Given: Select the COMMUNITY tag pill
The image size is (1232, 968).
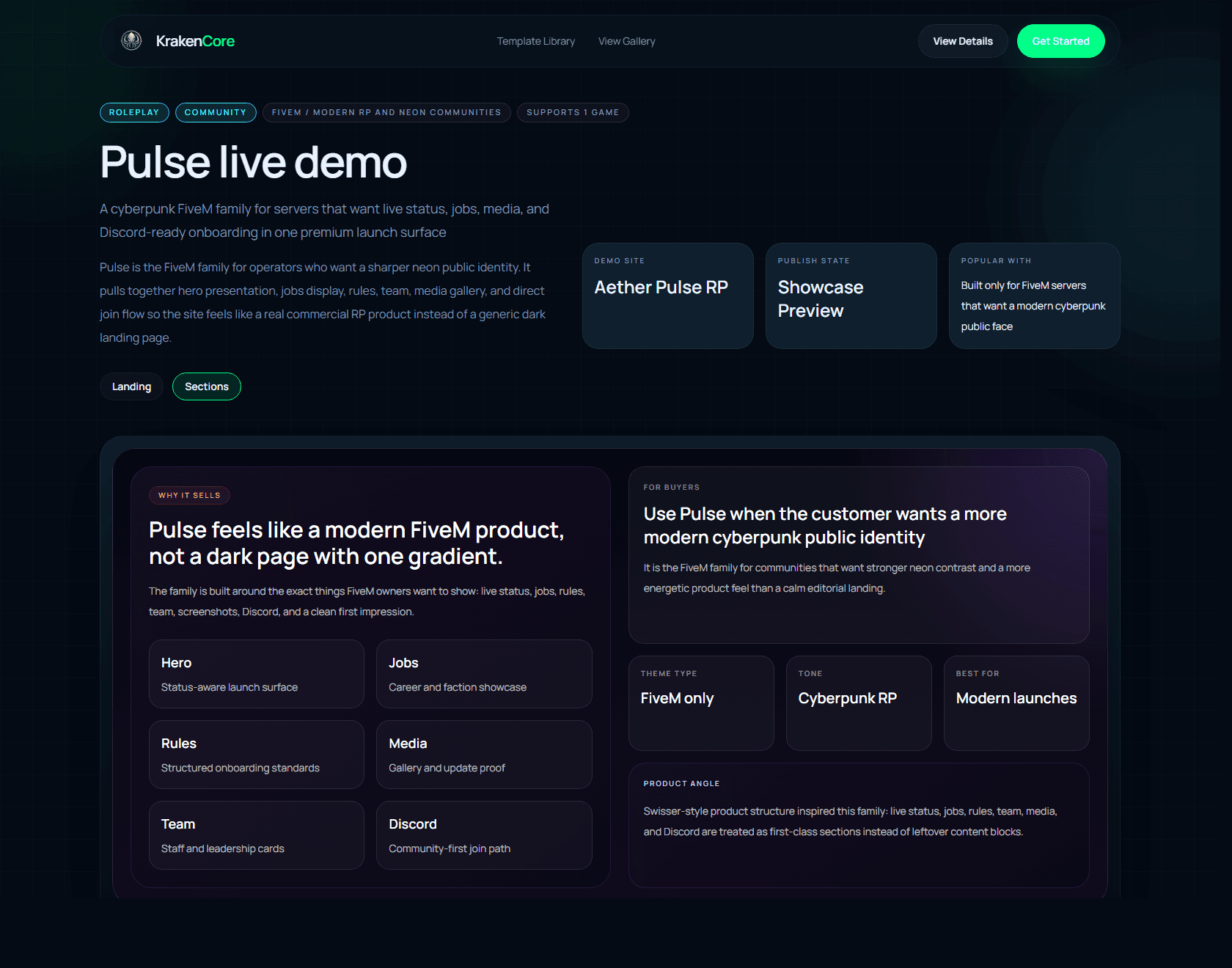Looking at the screenshot, I should [x=216, y=112].
